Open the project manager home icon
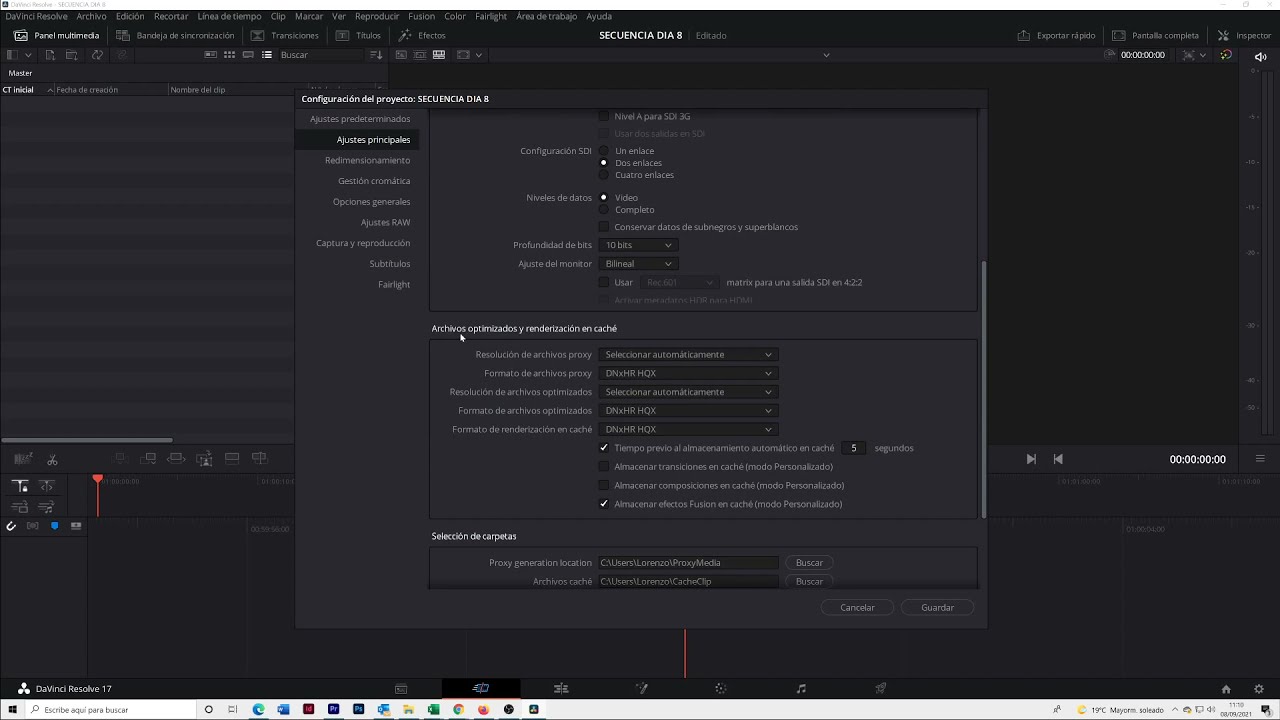 coord(1226,689)
